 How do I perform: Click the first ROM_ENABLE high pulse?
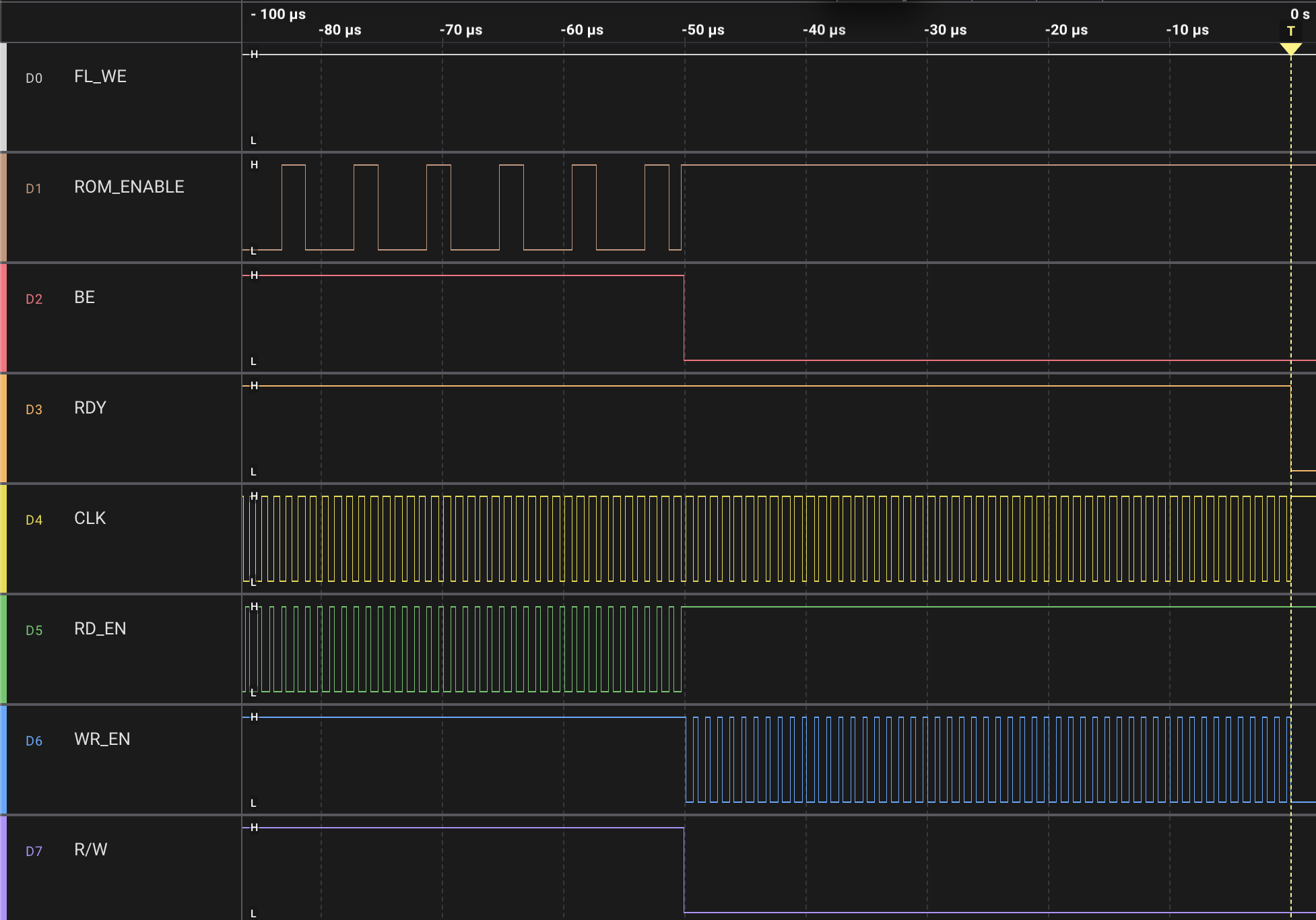293,165
